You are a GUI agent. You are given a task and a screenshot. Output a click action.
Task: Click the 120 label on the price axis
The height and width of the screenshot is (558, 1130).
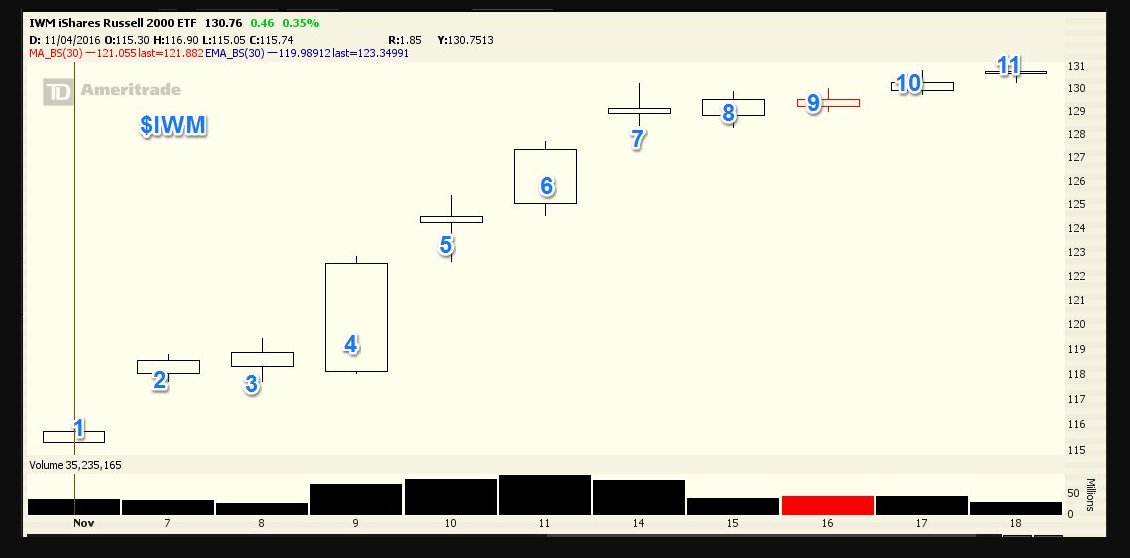(x=1076, y=324)
